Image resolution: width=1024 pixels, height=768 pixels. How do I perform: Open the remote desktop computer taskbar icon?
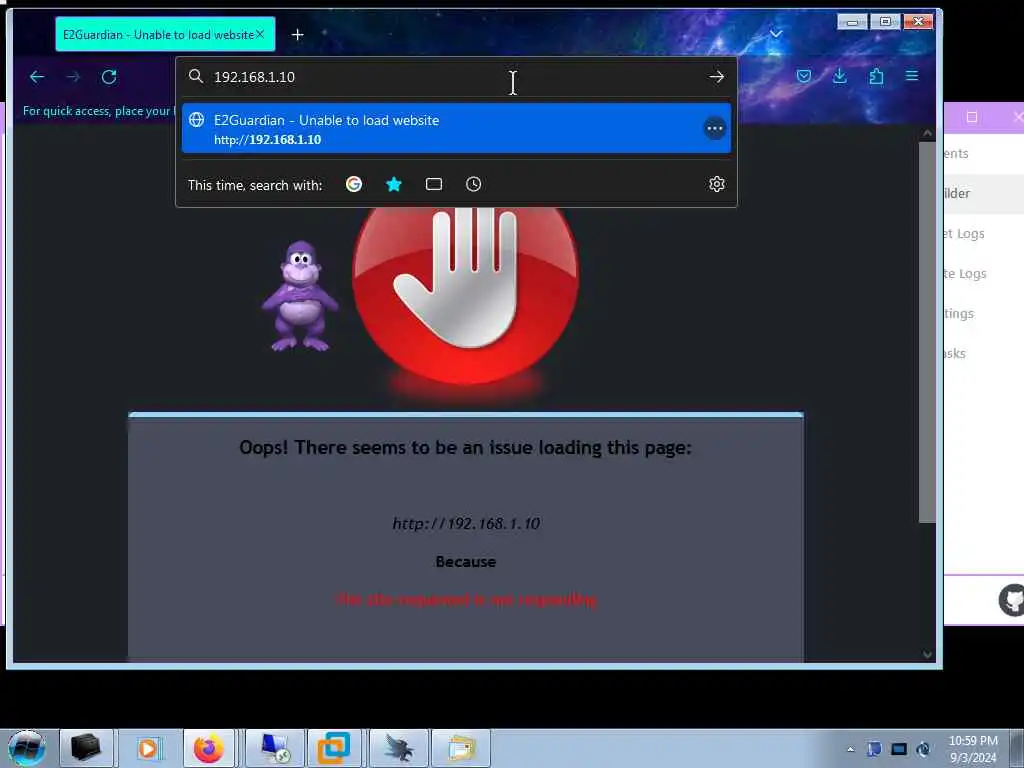pos(274,748)
